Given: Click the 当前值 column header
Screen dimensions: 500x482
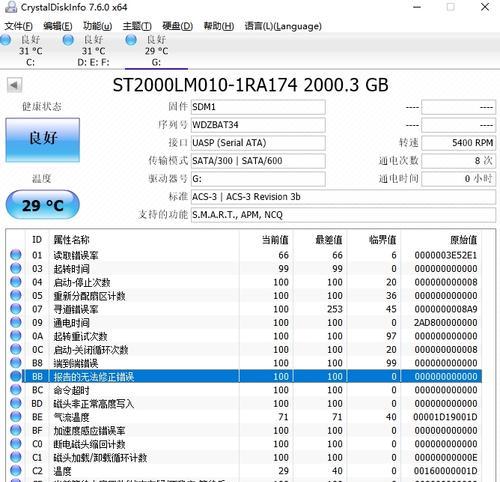Looking at the screenshot, I should click(266, 240).
